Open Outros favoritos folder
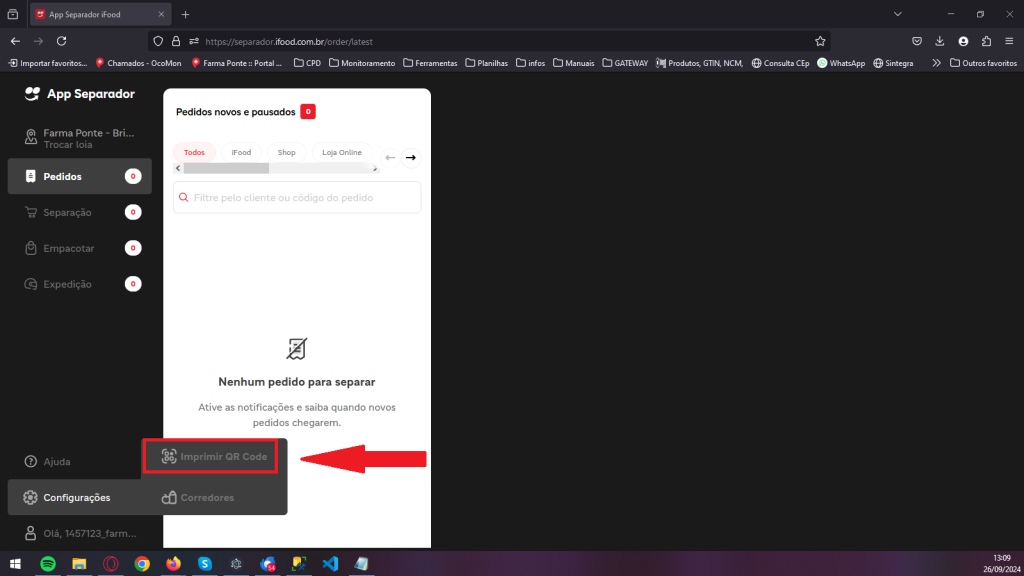Viewport: 1024px width, 576px height. (983, 63)
